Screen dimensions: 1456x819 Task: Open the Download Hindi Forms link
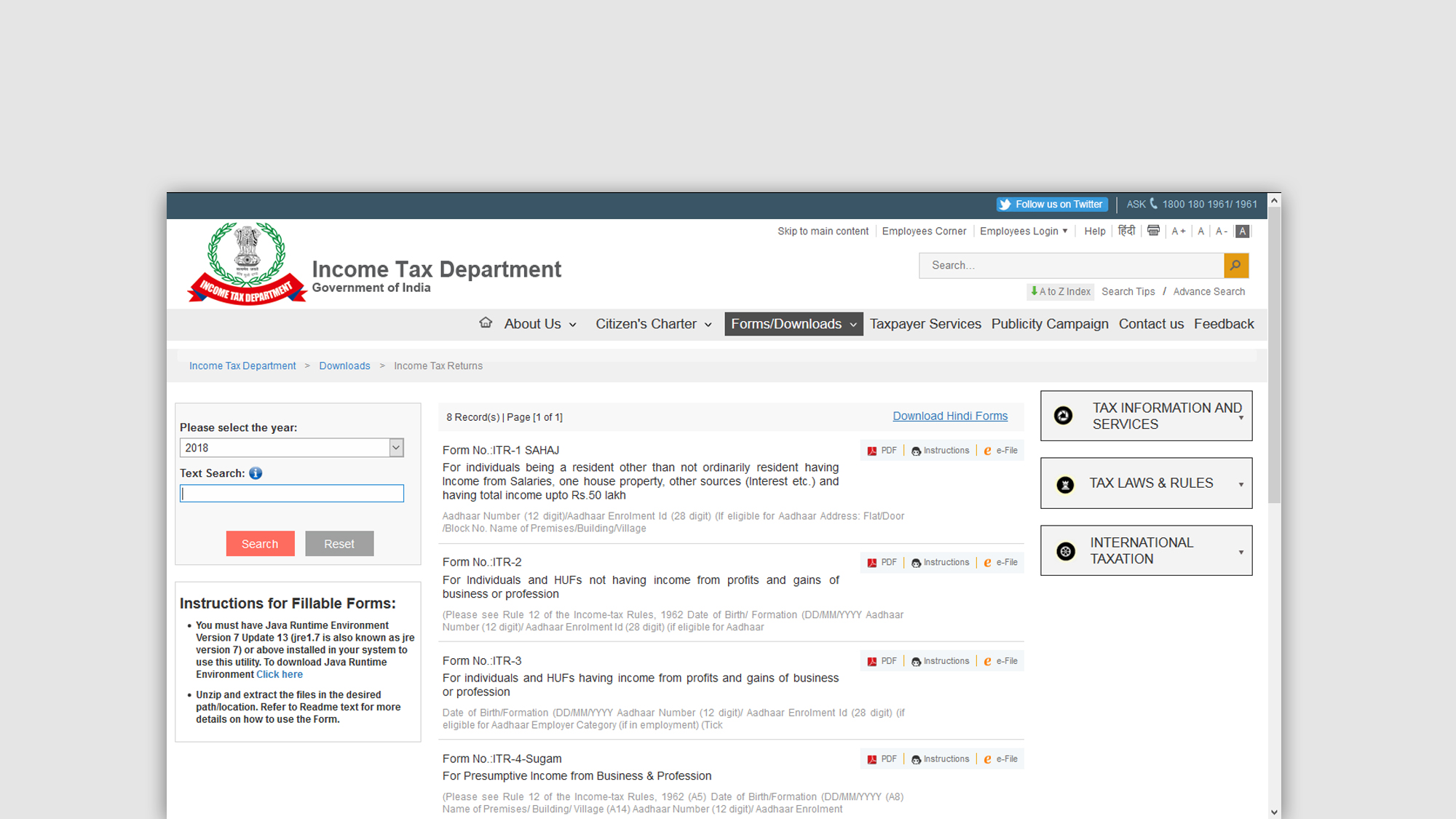point(950,416)
